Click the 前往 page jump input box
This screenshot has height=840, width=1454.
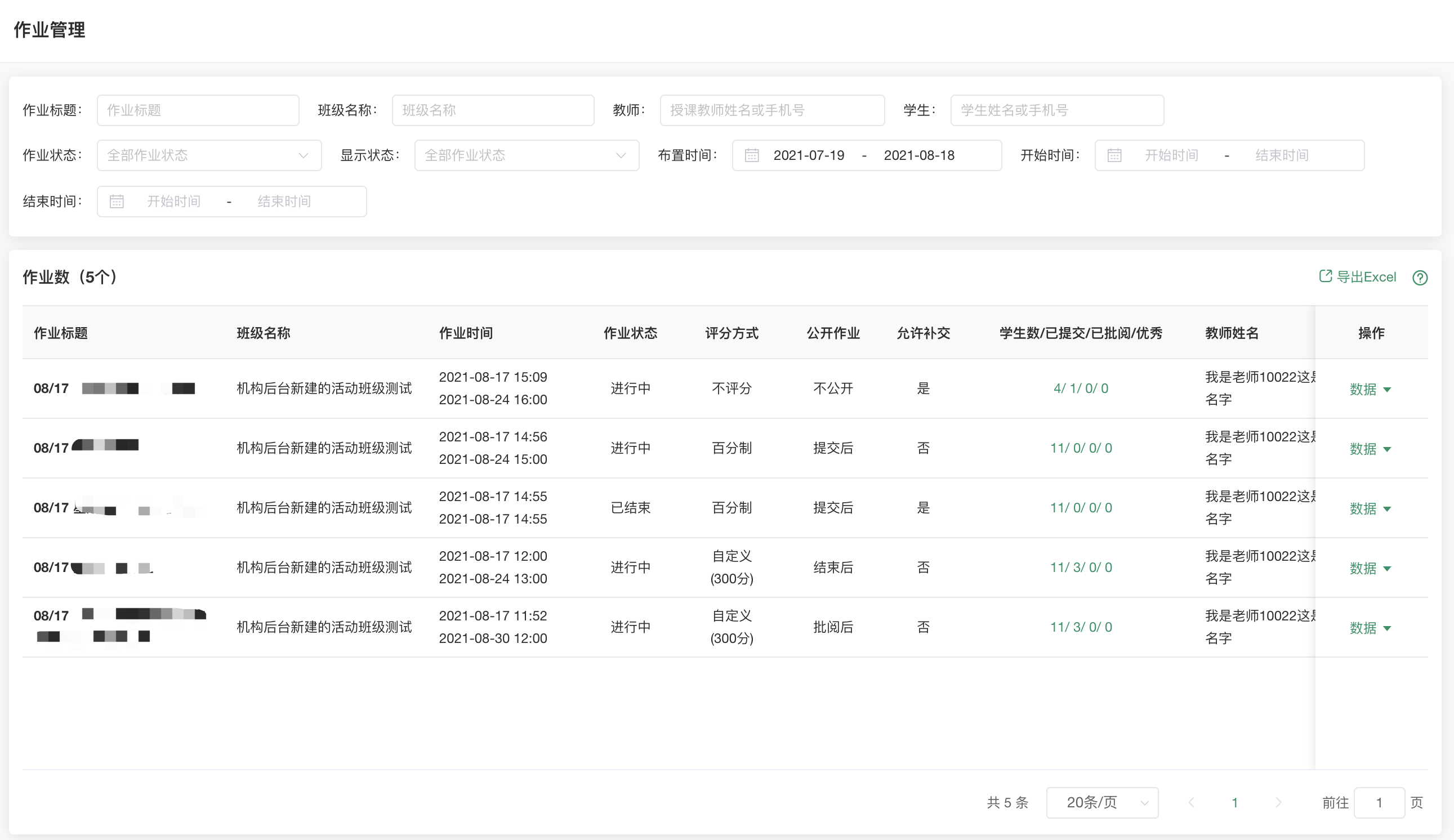(x=1379, y=802)
